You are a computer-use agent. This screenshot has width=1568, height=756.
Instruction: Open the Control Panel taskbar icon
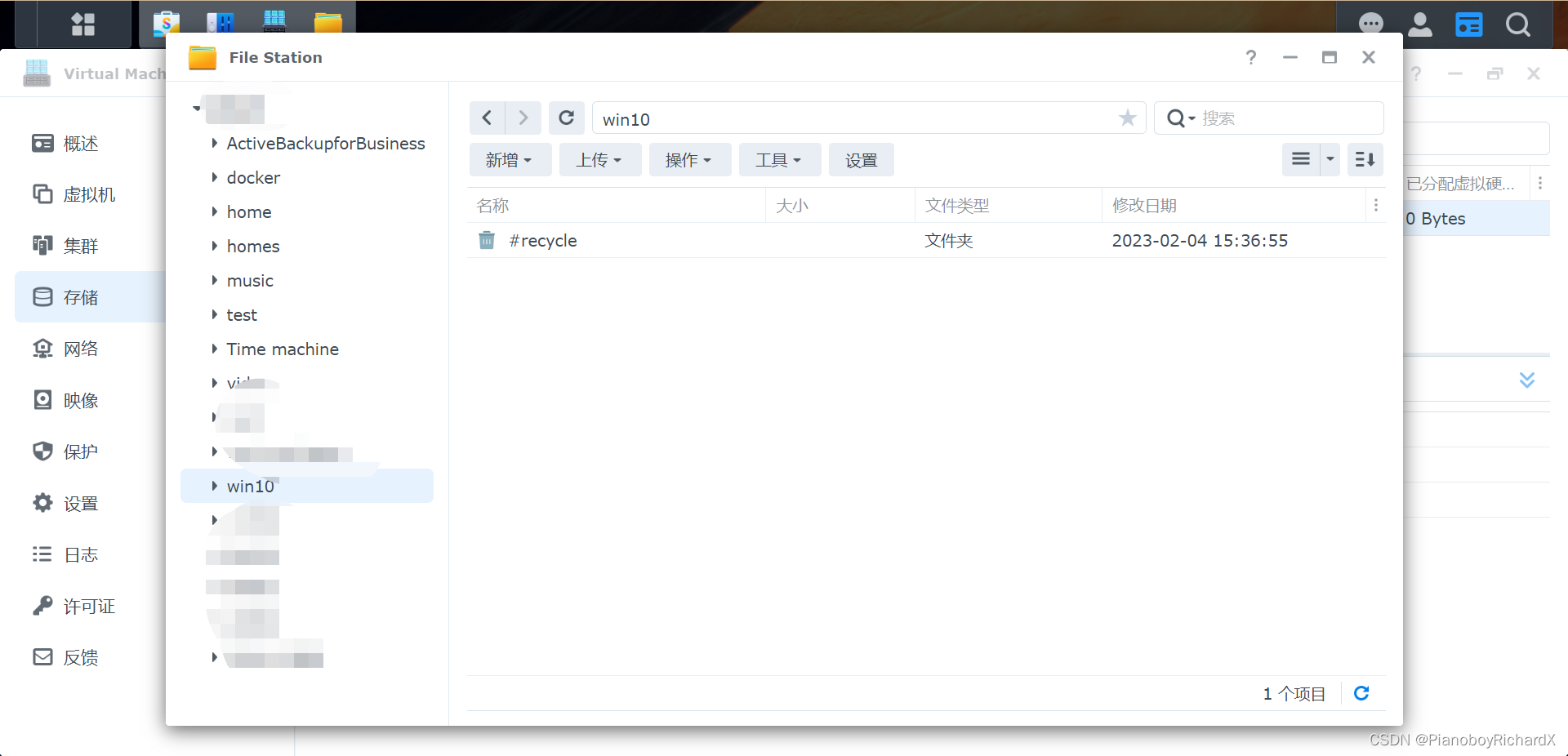point(220,22)
